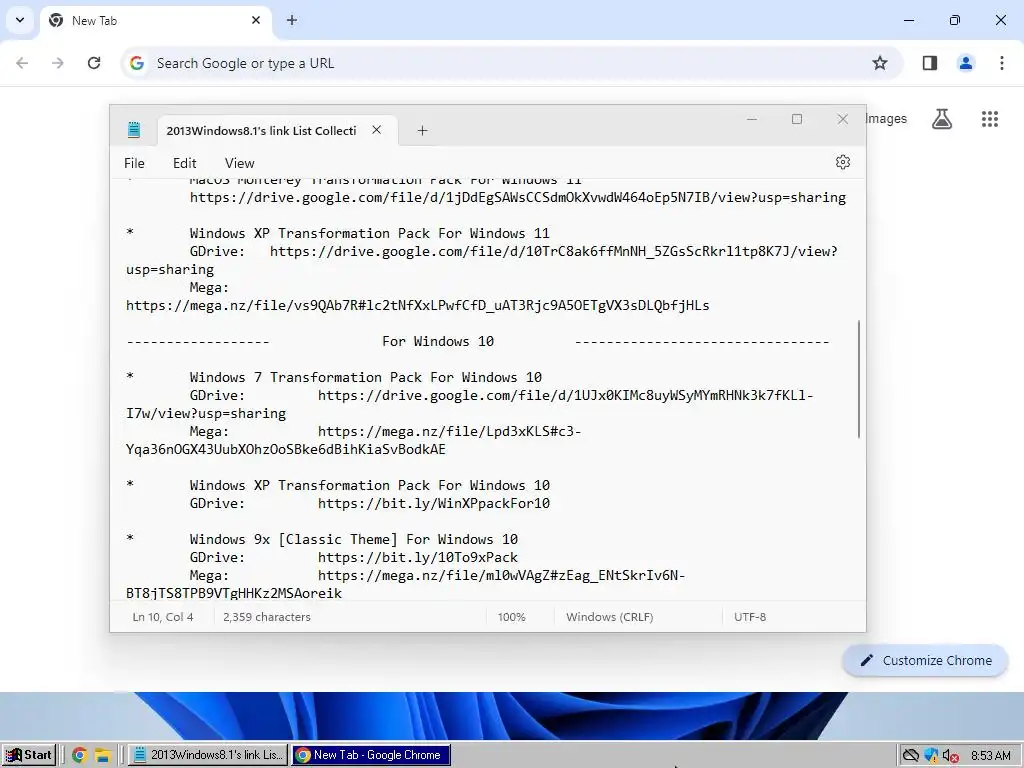
Task: Click the bit.ly/10To9xPack link text
Action: (x=418, y=557)
